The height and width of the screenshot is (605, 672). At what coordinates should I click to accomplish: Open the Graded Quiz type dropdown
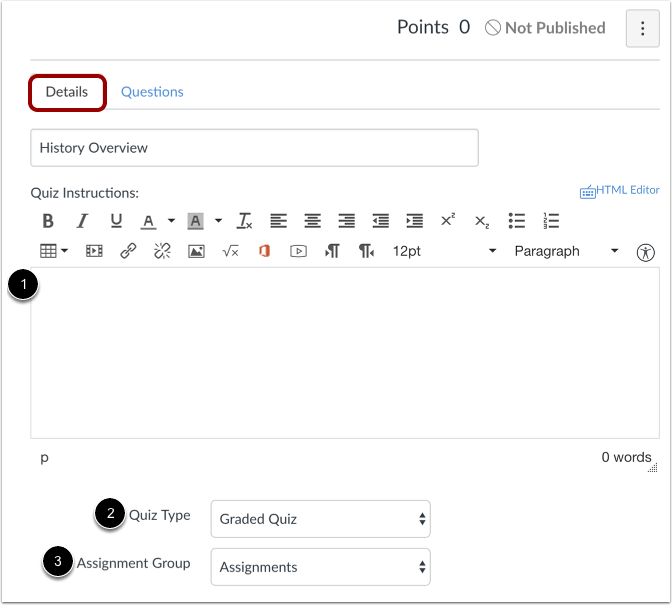point(321,519)
